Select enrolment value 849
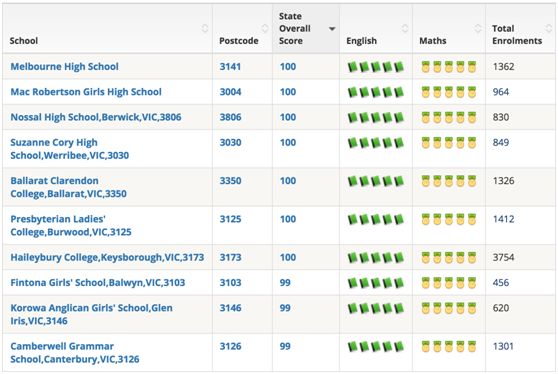Viewport: 558px width, 374px height. pos(501,142)
